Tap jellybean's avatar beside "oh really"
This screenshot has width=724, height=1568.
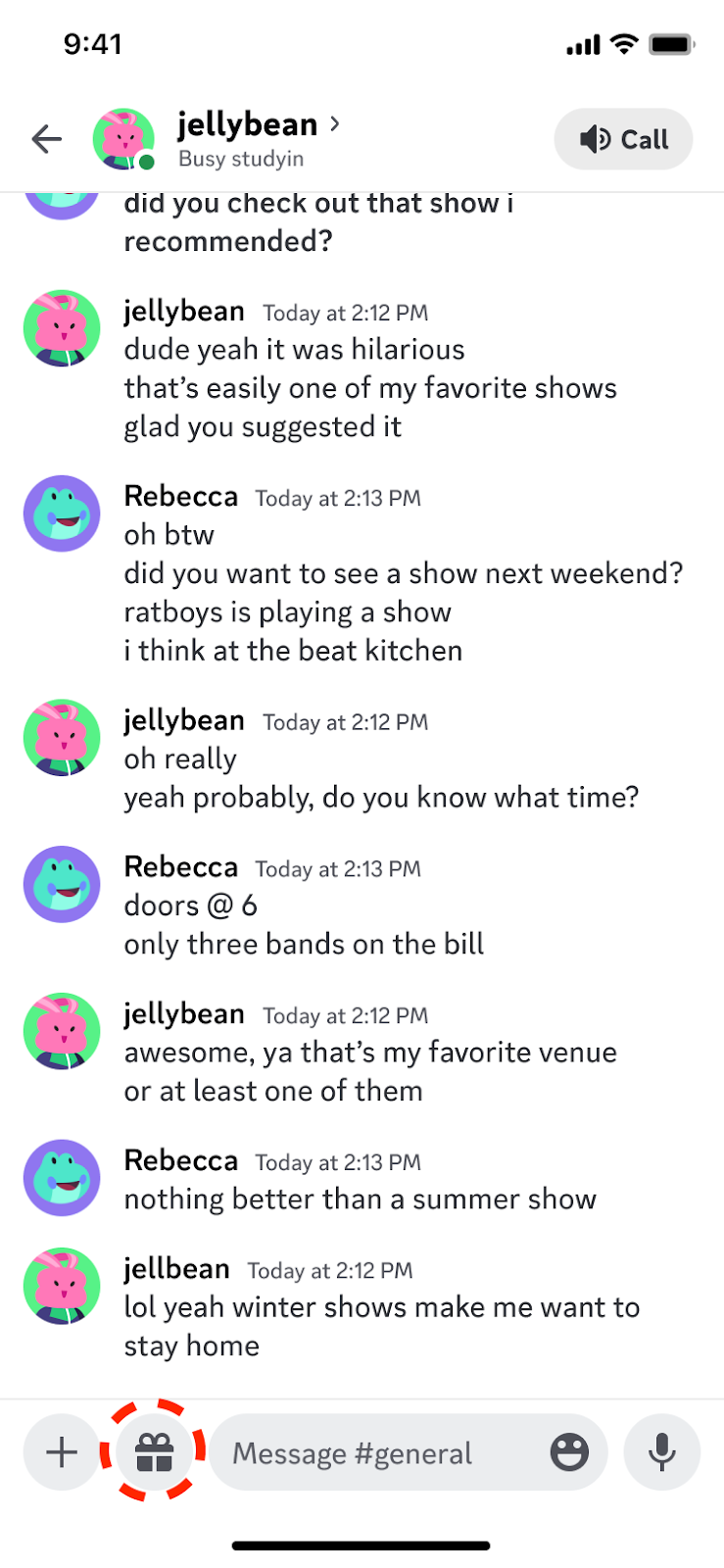tap(62, 738)
